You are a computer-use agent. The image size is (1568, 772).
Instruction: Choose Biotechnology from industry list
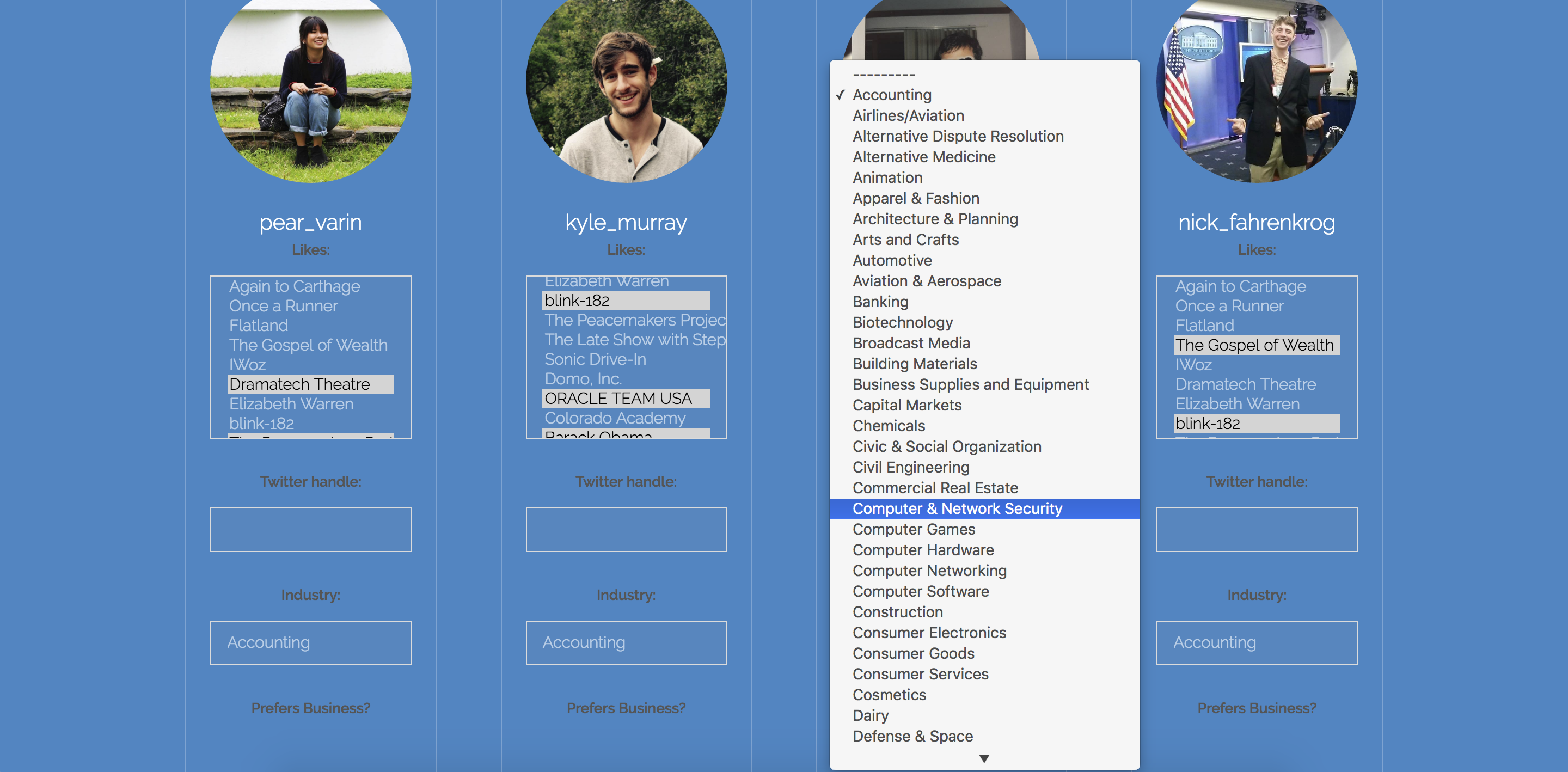click(x=902, y=323)
